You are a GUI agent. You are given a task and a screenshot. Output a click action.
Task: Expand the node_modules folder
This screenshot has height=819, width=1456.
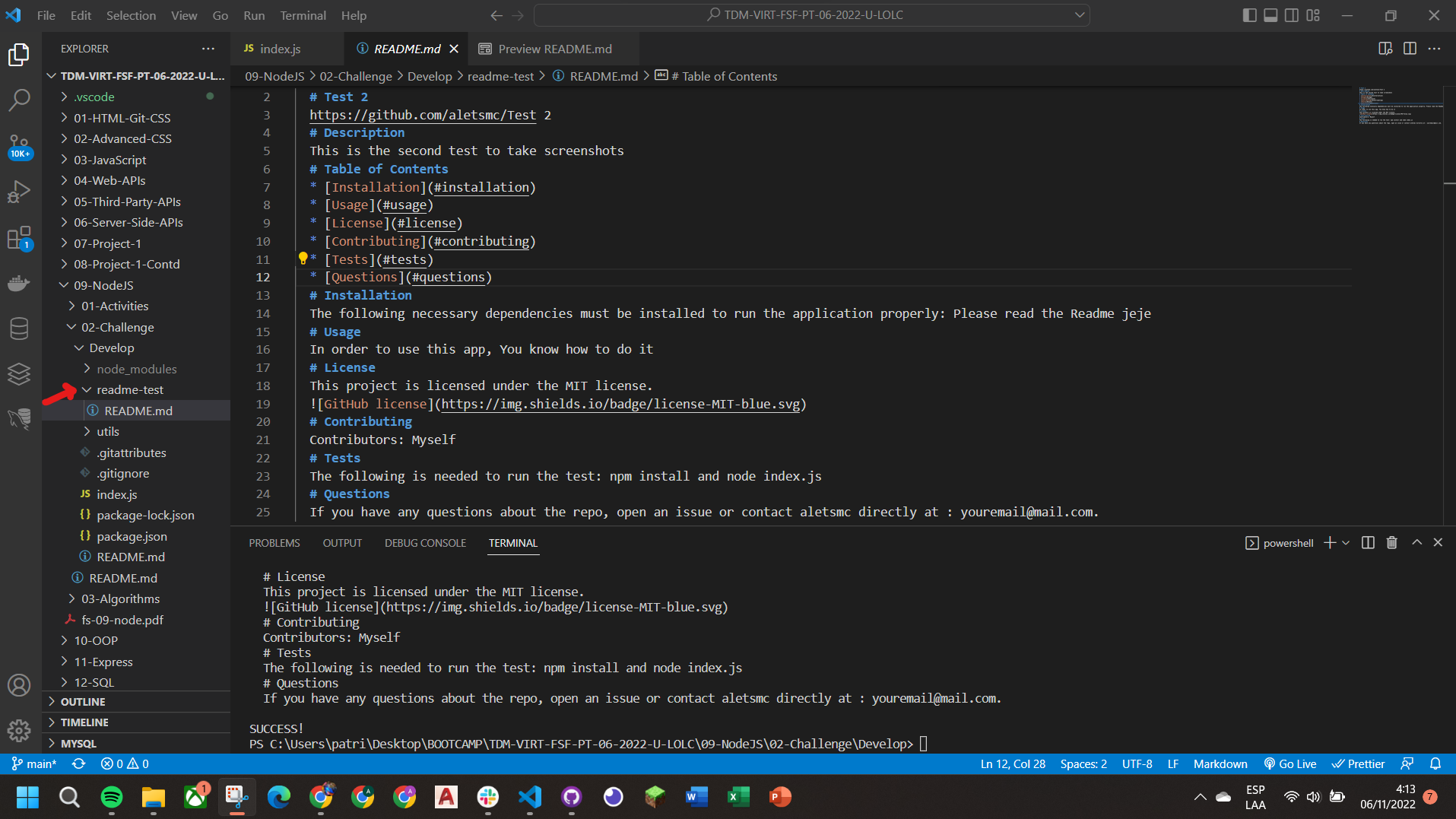135,369
